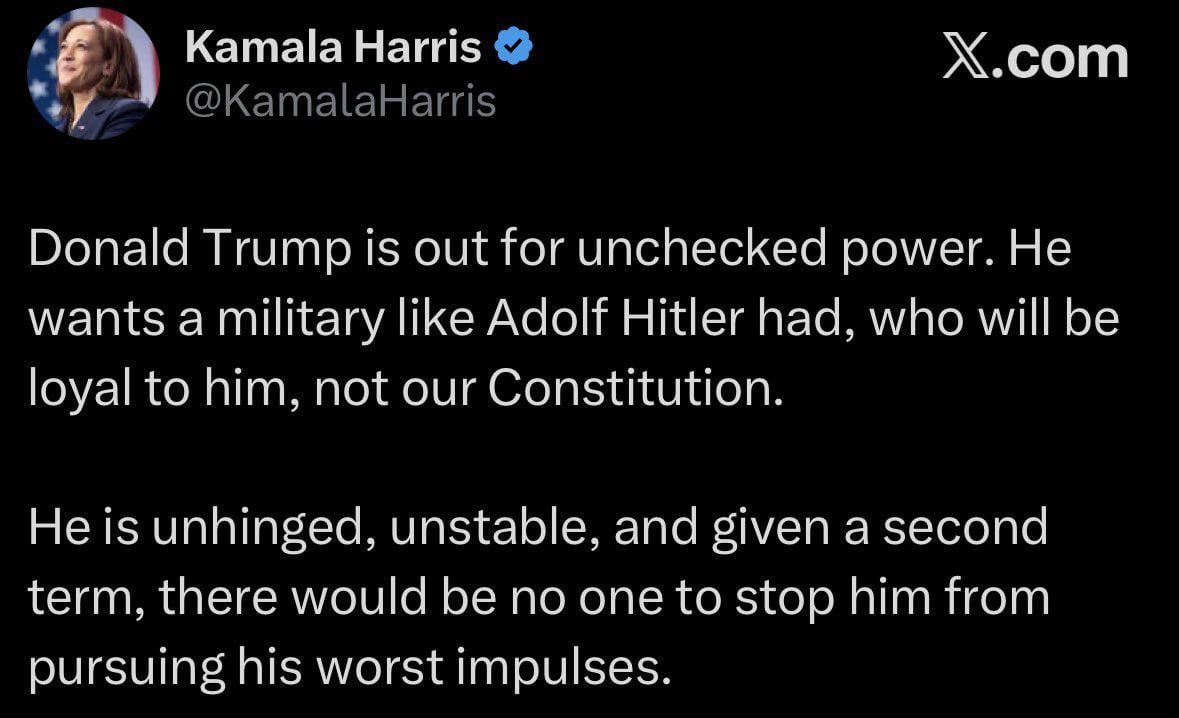The width and height of the screenshot is (1179, 718).
Task: Click the name "Adolf Hitler" in the text
Action: (x=615, y=317)
